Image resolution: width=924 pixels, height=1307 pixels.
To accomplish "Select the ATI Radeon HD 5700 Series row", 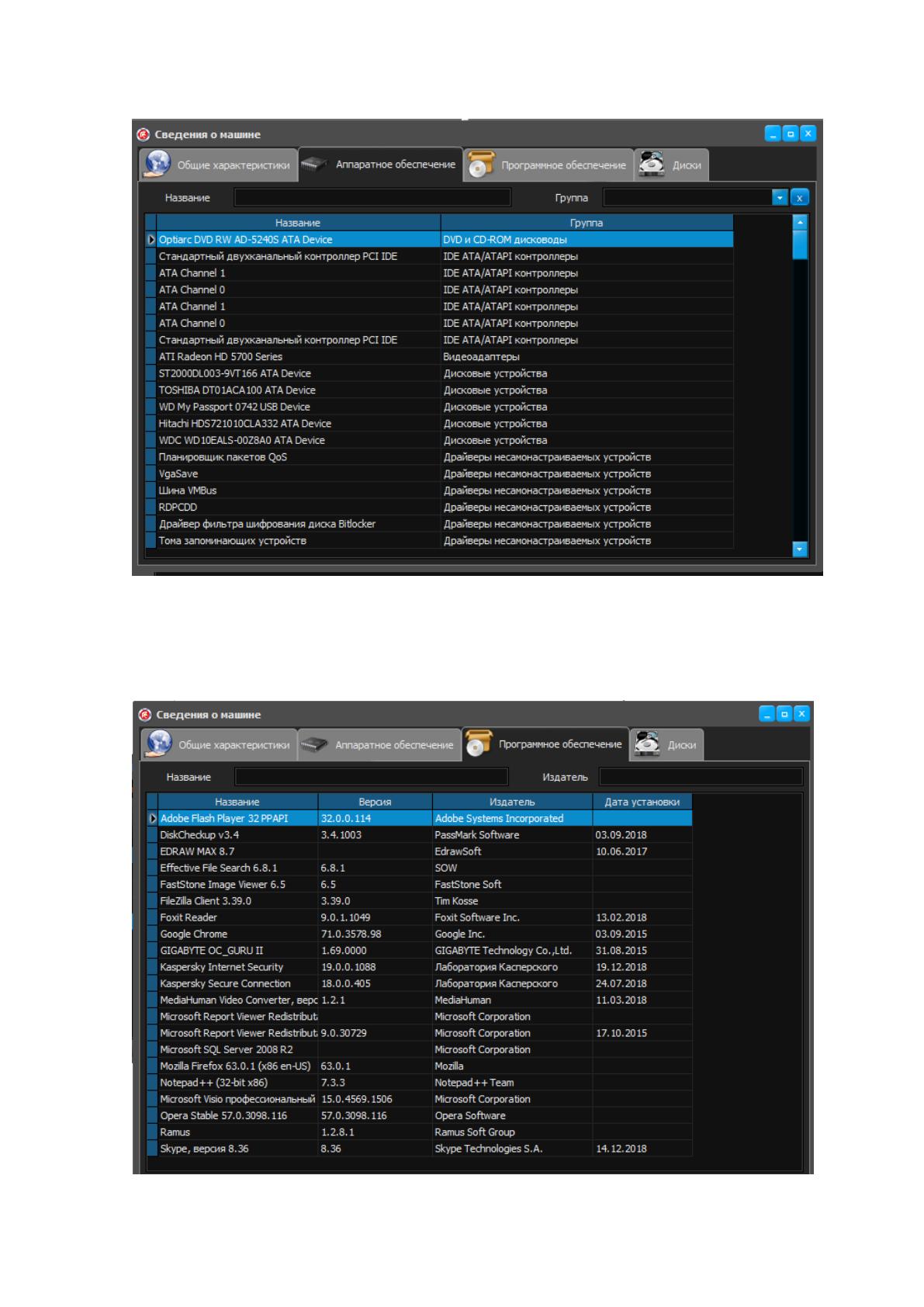I will [439, 357].
